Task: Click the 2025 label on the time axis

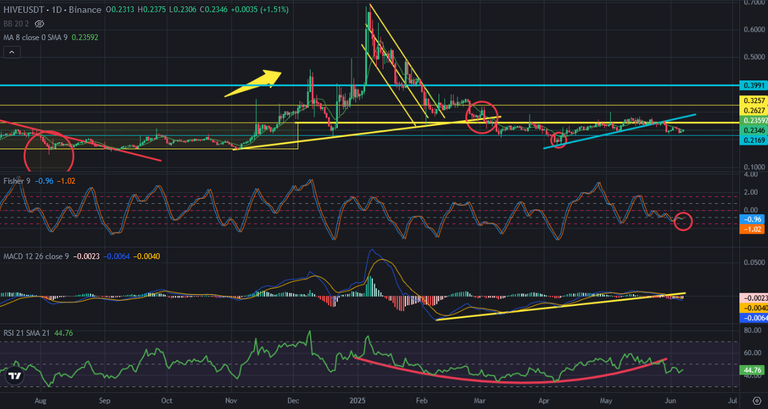Action: point(358,400)
